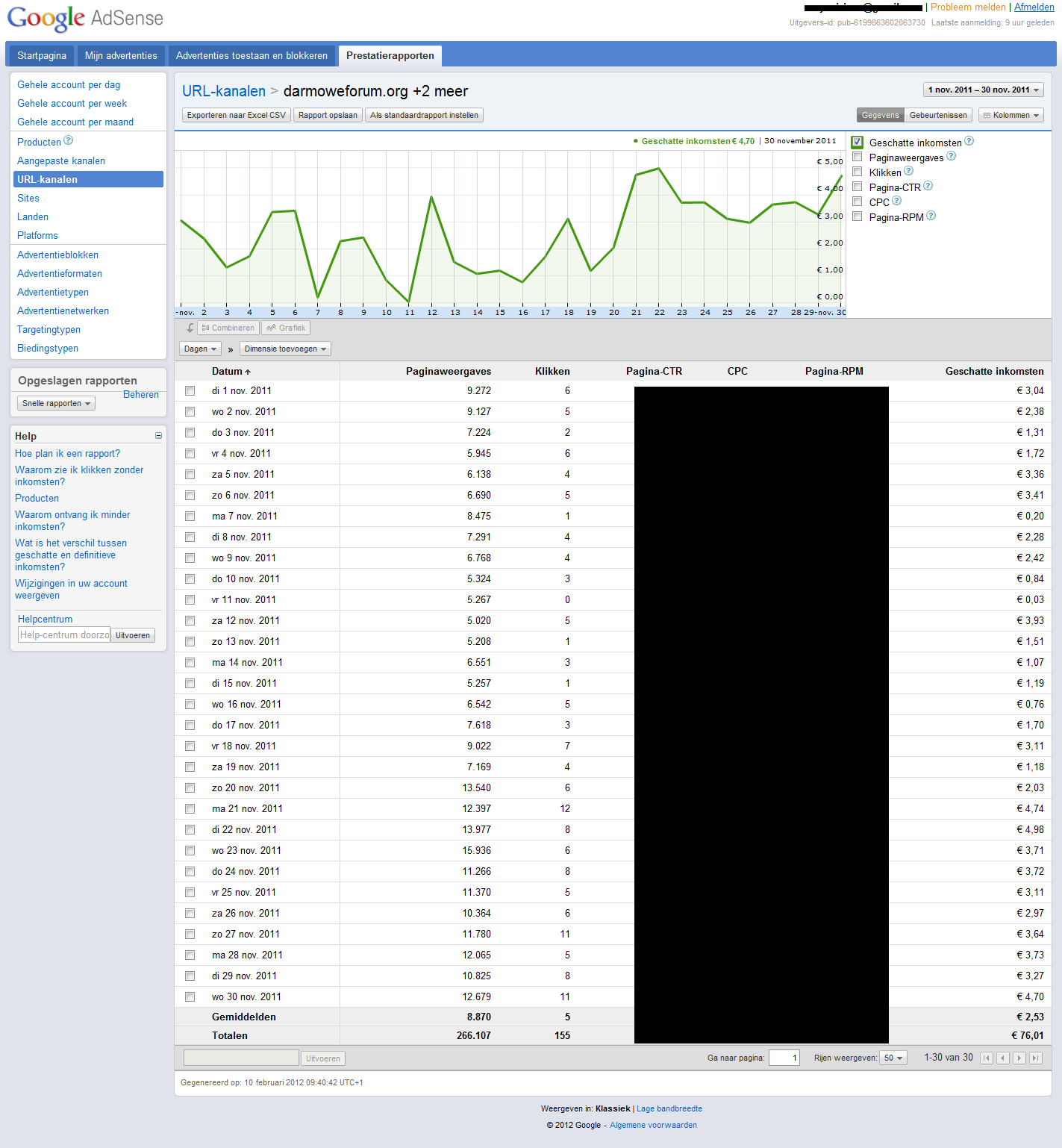
Task: Enable Paginaweergaves chart metric
Action: tap(858, 157)
